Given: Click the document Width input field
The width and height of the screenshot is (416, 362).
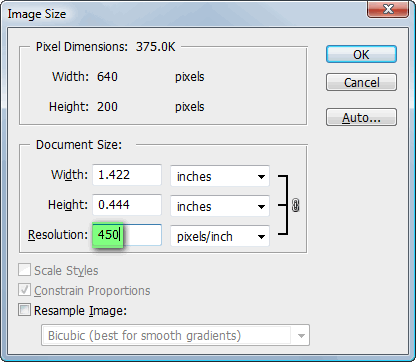Looking at the screenshot, I should [x=127, y=175].
